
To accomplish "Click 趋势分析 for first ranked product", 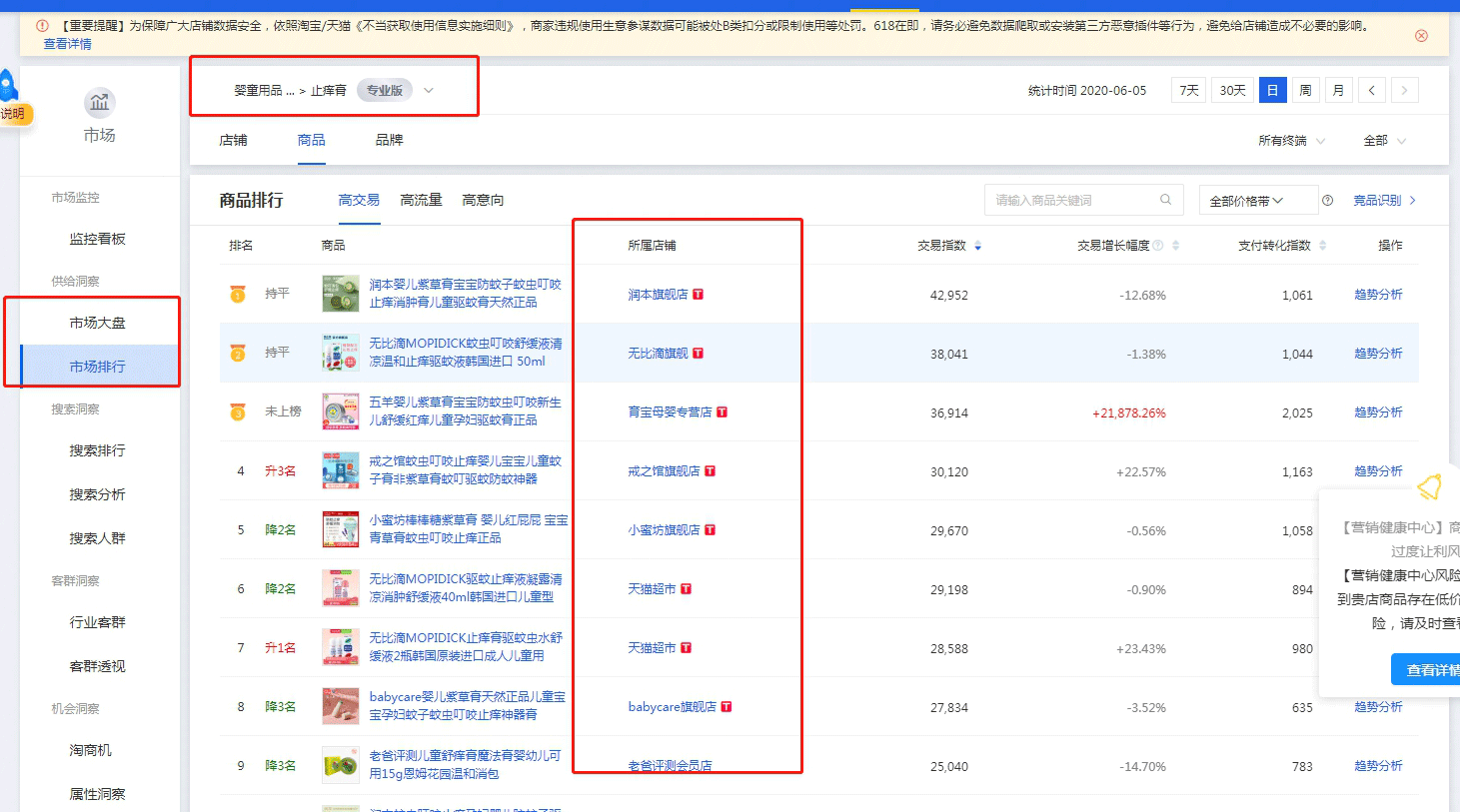I will click(1378, 295).
